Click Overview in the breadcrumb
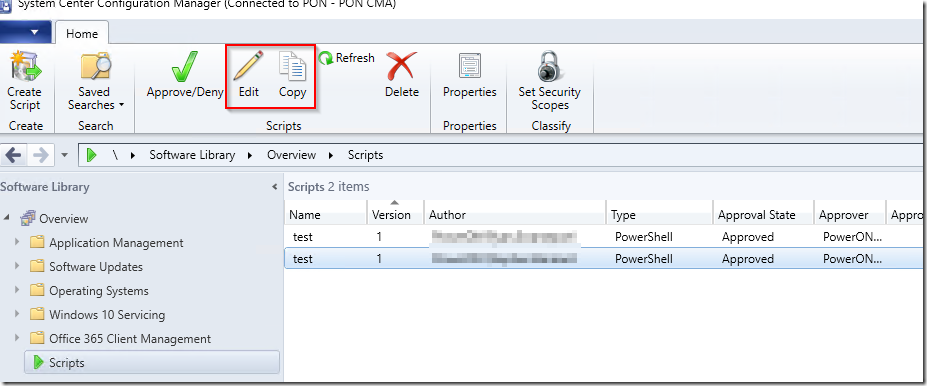Viewport: 927px width, 386px height. click(x=291, y=155)
